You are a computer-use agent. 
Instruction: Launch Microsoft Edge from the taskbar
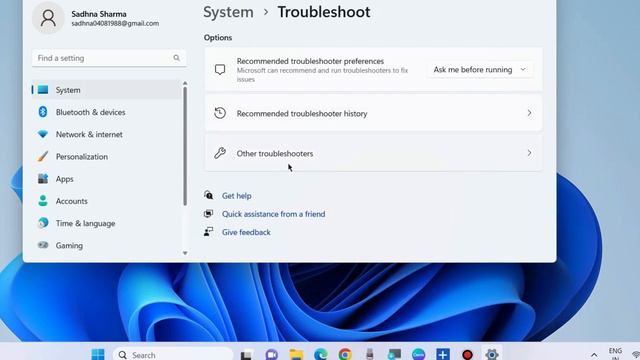tap(321, 354)
